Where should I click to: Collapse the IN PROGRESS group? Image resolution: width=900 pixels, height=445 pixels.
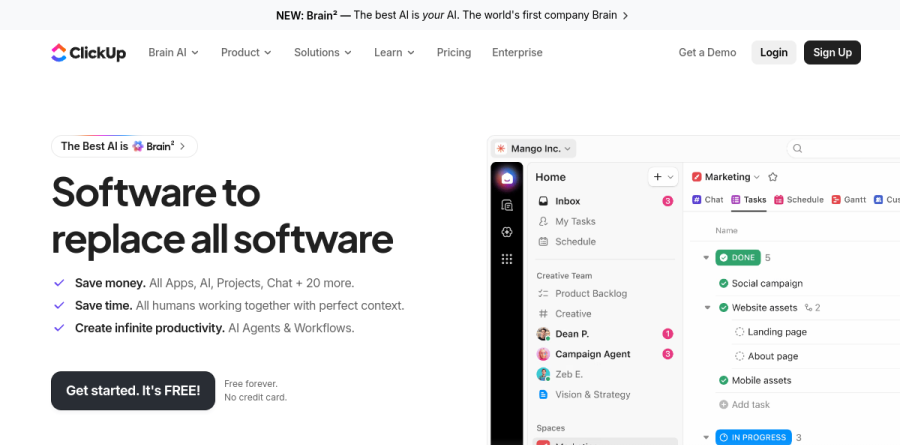coord(706,438)
